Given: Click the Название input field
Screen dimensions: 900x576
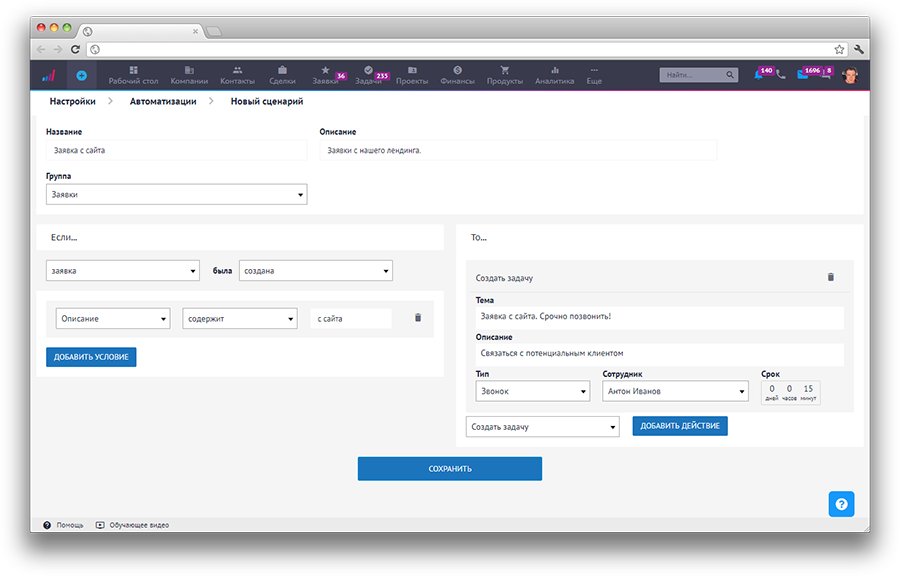Looking at the screenshot, I should tap(176, 150).
